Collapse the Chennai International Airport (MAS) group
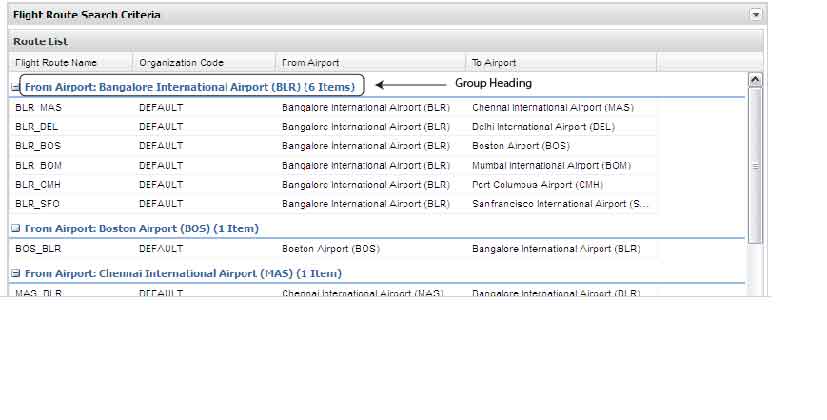The width and height of the screenshot is (827, 420). pos(16,273)
